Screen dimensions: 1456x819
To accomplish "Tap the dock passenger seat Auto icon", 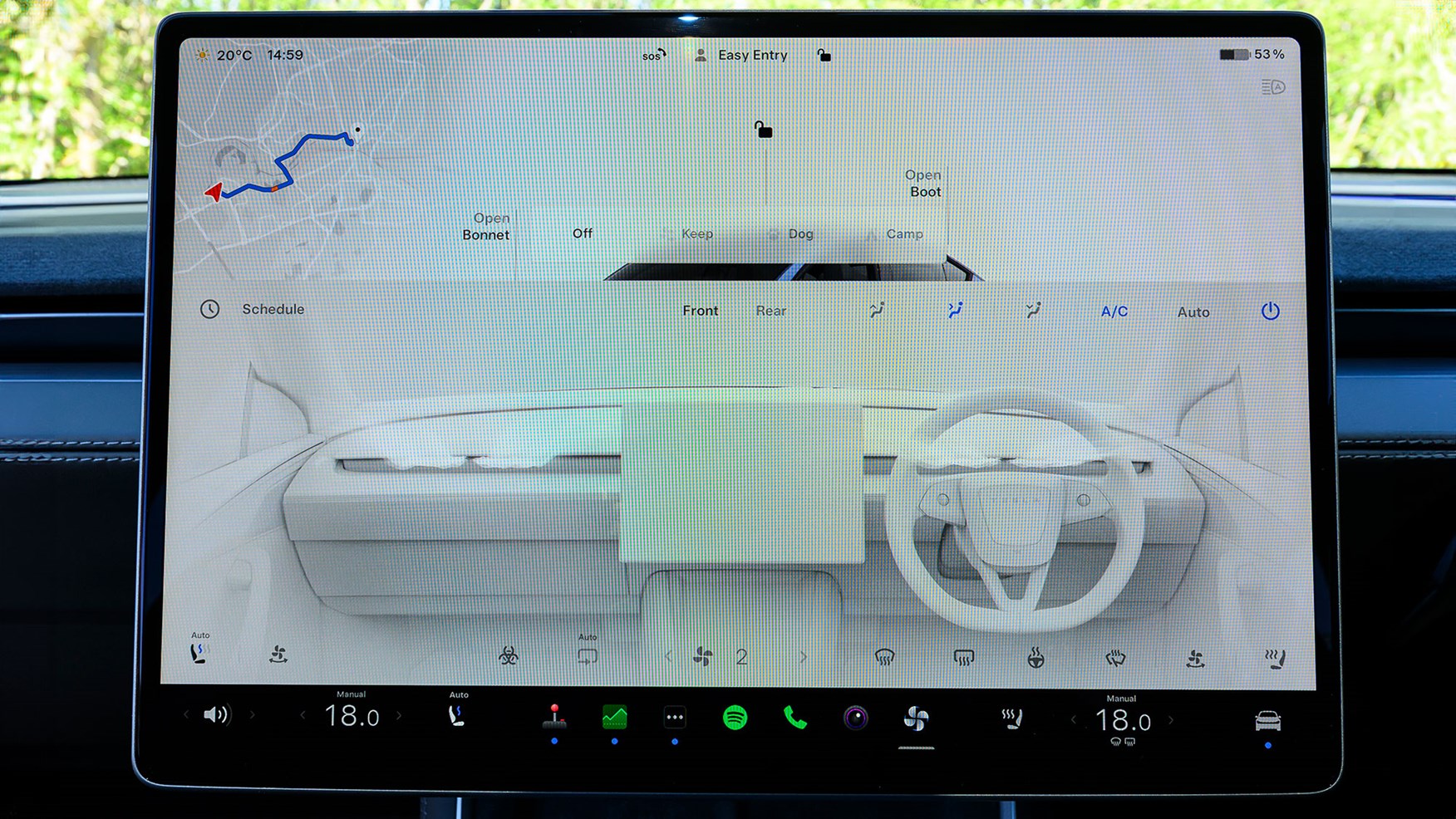I will point(457,710).
